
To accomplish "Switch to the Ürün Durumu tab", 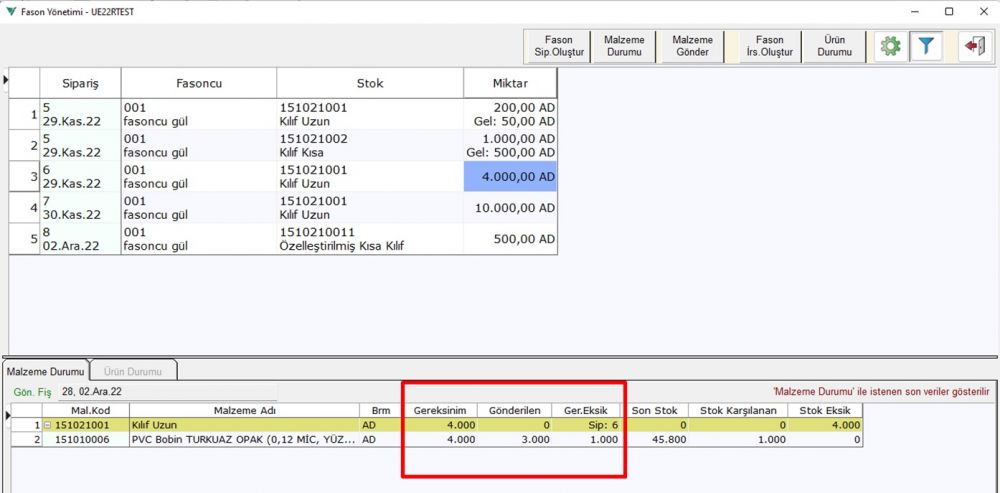I will click(x=133, y=370).
